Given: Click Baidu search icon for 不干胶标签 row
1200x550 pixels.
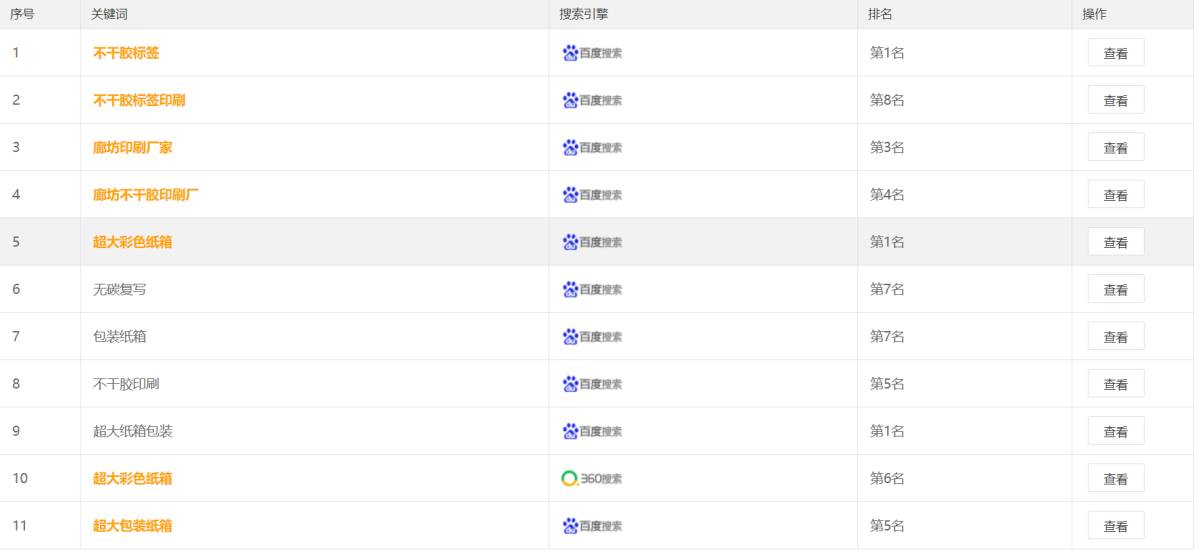Looking at the screenshot, I should coord(592,53).
